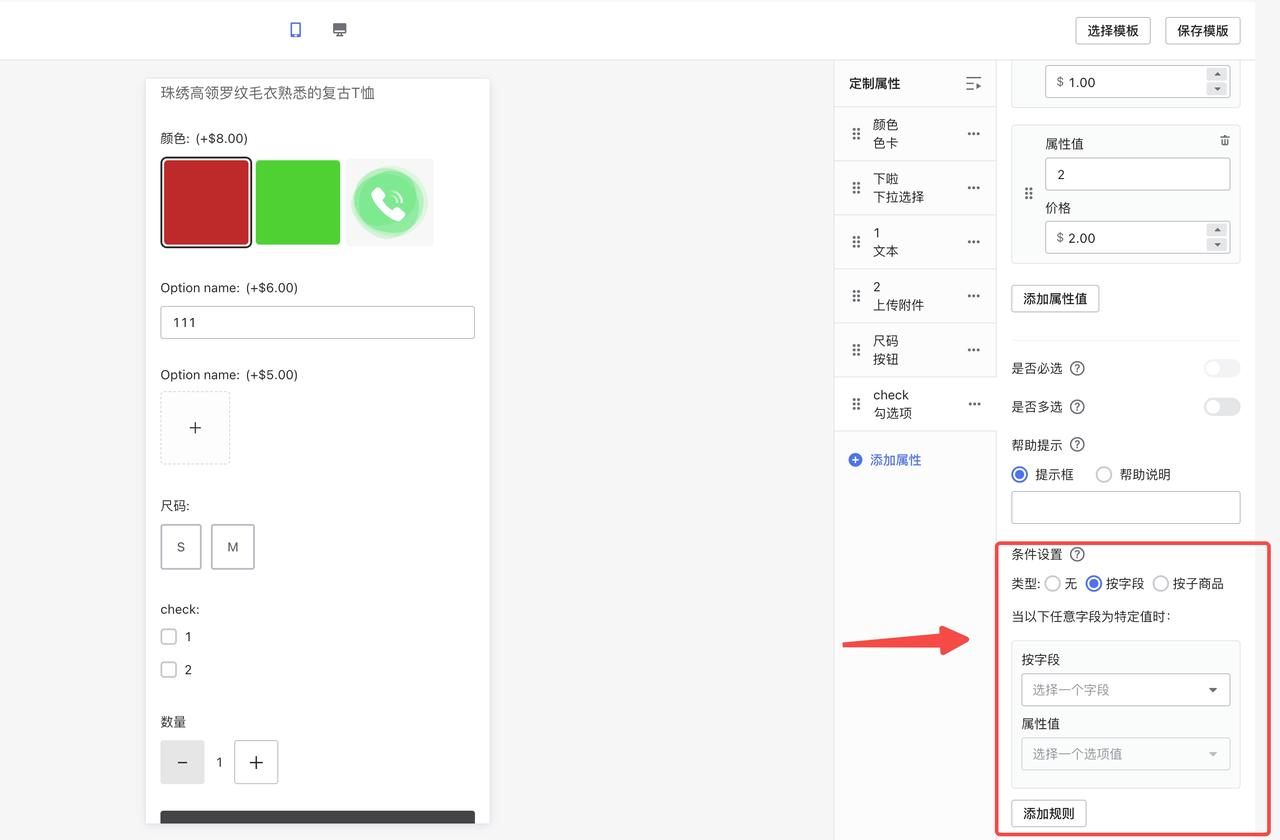Select the 帮助说明 radio option
This screenshot has height=840, width=1280.
coord(1104,475)
